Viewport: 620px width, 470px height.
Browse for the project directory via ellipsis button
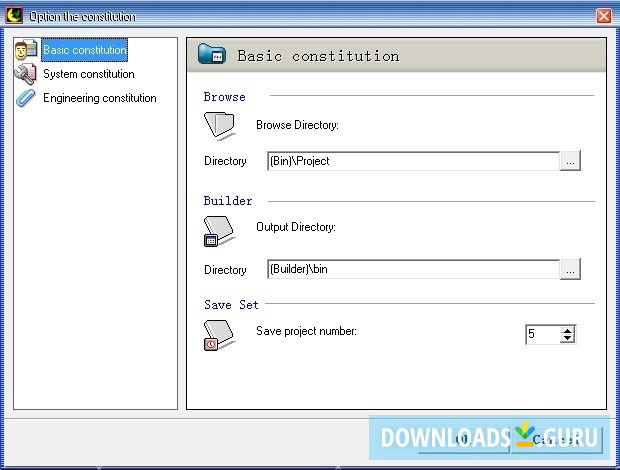570,161
